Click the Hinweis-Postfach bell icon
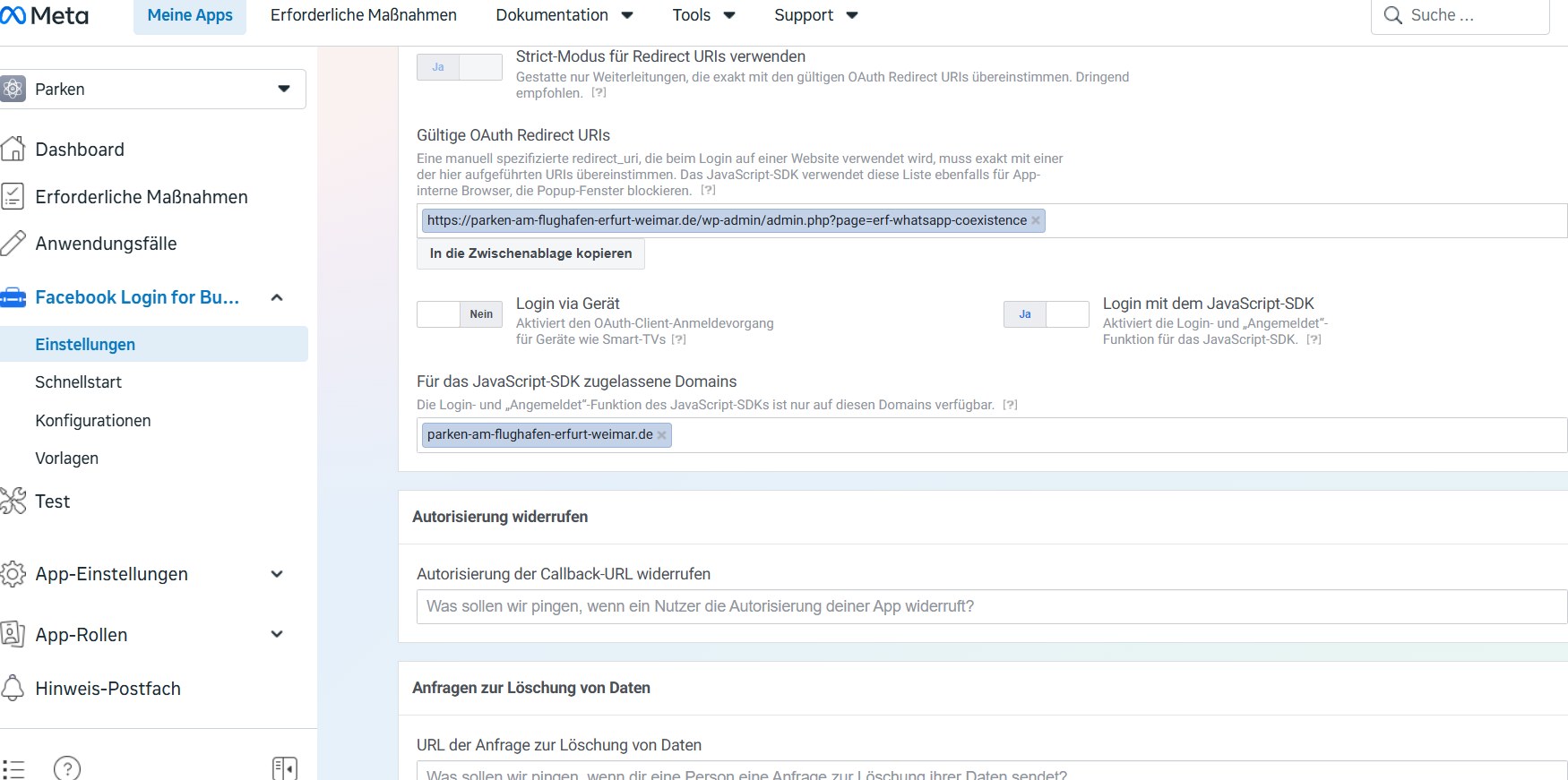1568x780 pixels. click(x=13, y=688)
